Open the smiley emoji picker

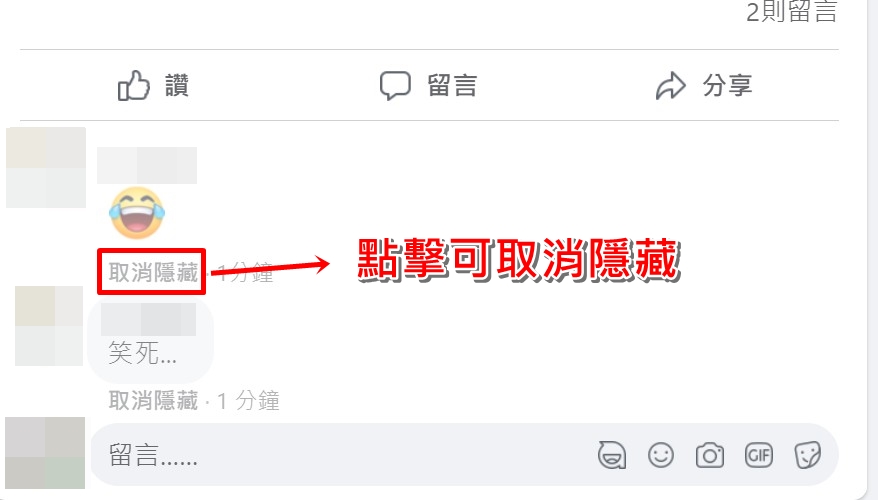[x=661, y=455]
